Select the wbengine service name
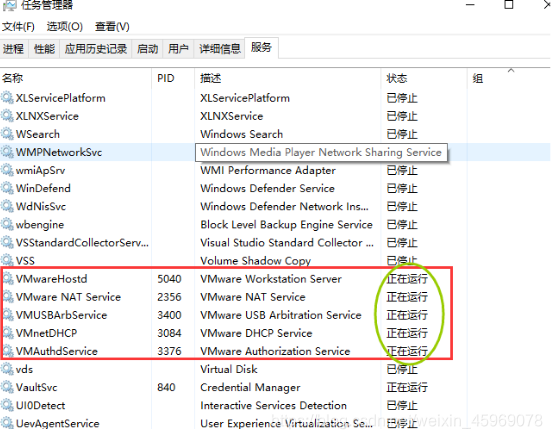The height and width of the screenshot is (439, 552). (40, 225)
